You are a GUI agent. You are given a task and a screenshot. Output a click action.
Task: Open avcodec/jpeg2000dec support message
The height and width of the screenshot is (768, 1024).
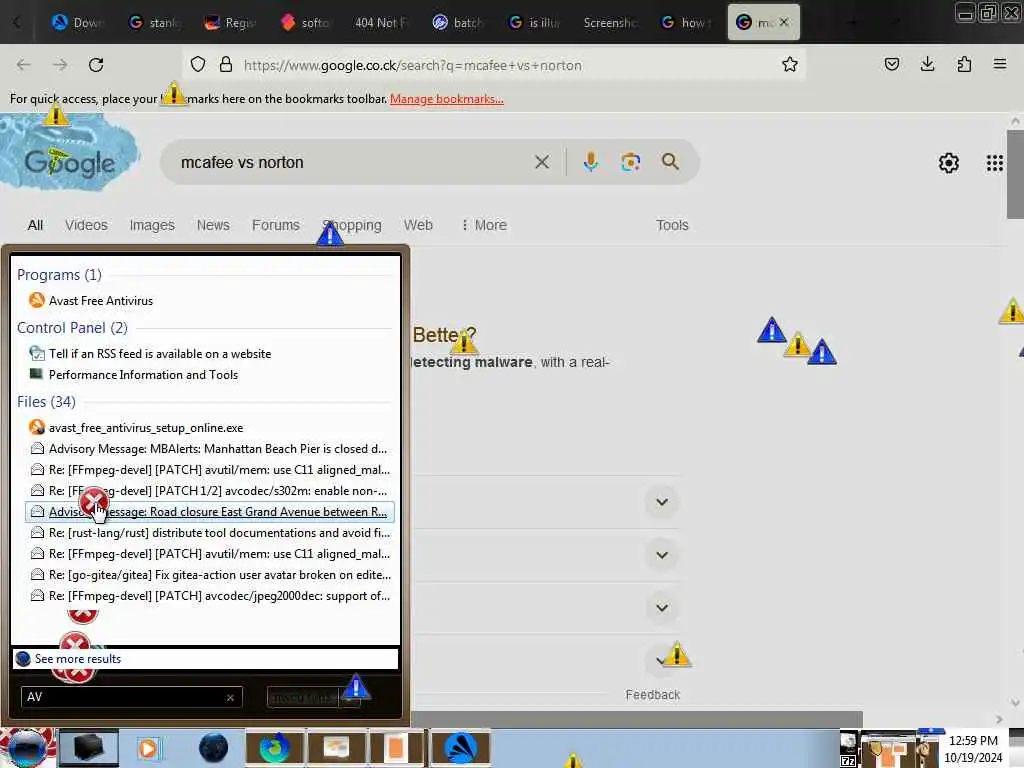click(x=209, y=596)
